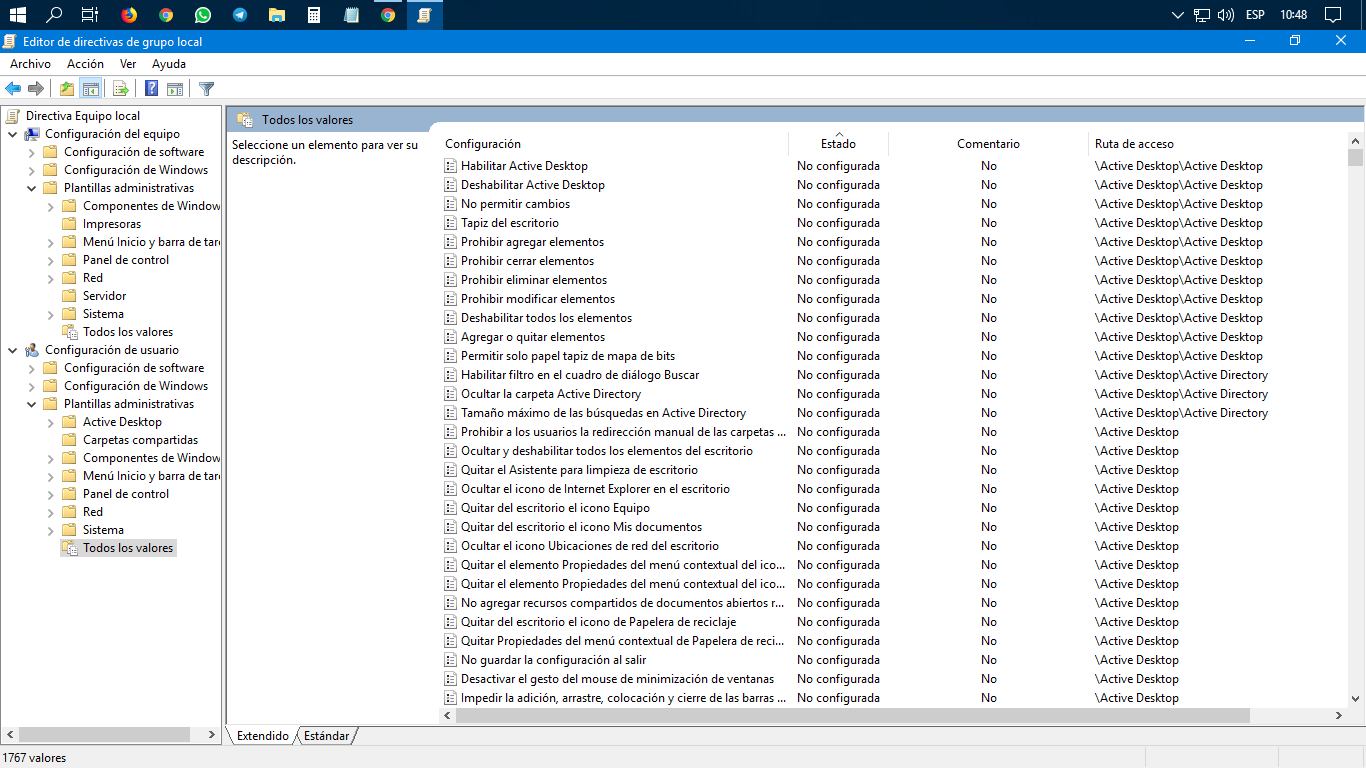Open the 'Acción' menu

click(x=85, y=64)
